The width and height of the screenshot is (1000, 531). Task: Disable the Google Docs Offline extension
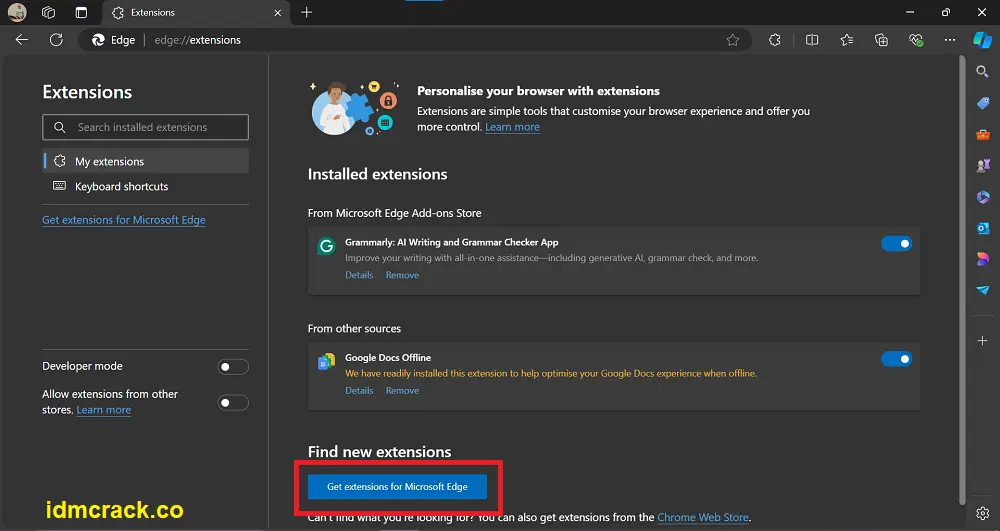coord(897,359)
